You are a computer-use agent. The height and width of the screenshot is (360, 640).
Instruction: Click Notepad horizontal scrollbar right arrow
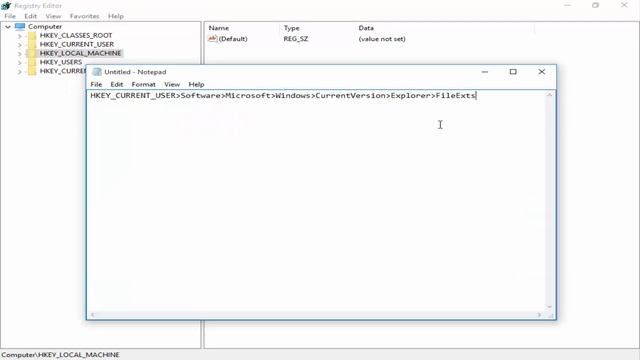[539, 315]
